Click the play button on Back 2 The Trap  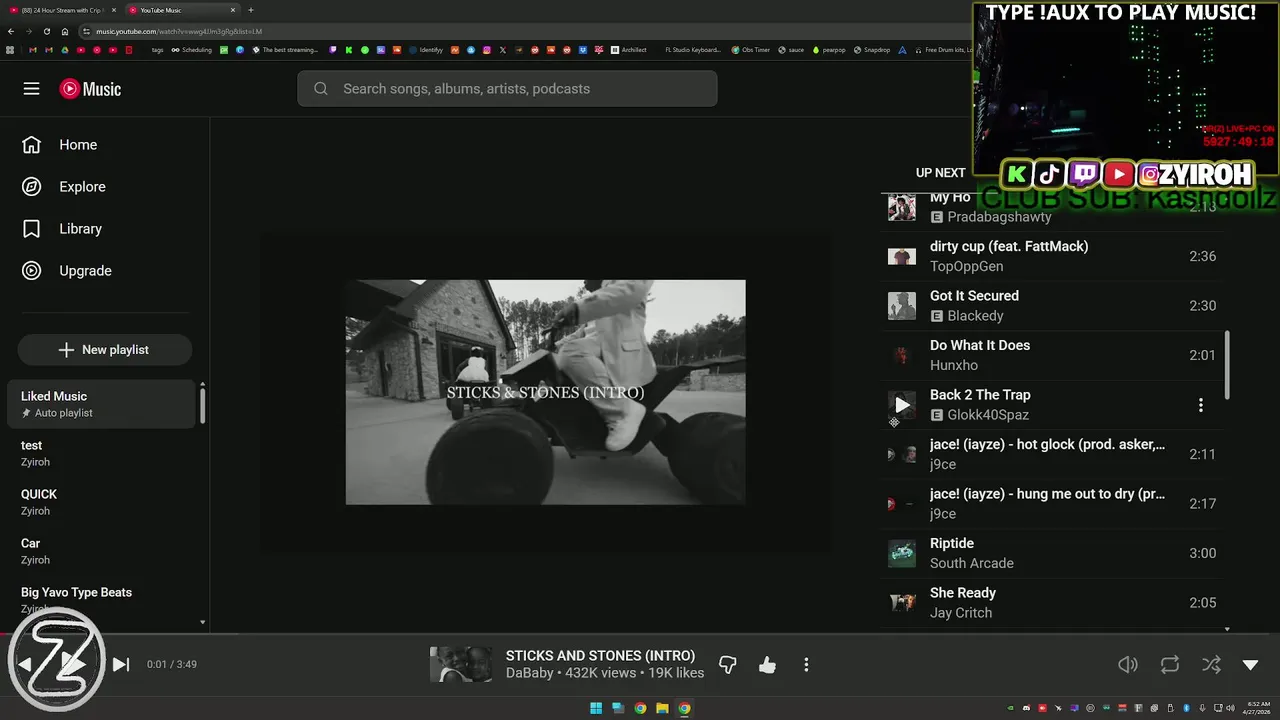pos(902,405)
